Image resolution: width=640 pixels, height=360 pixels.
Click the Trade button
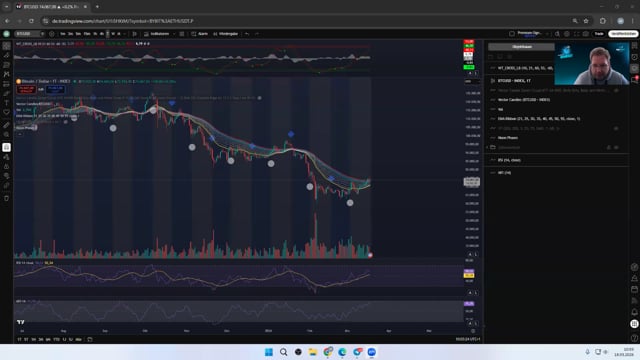599,34
